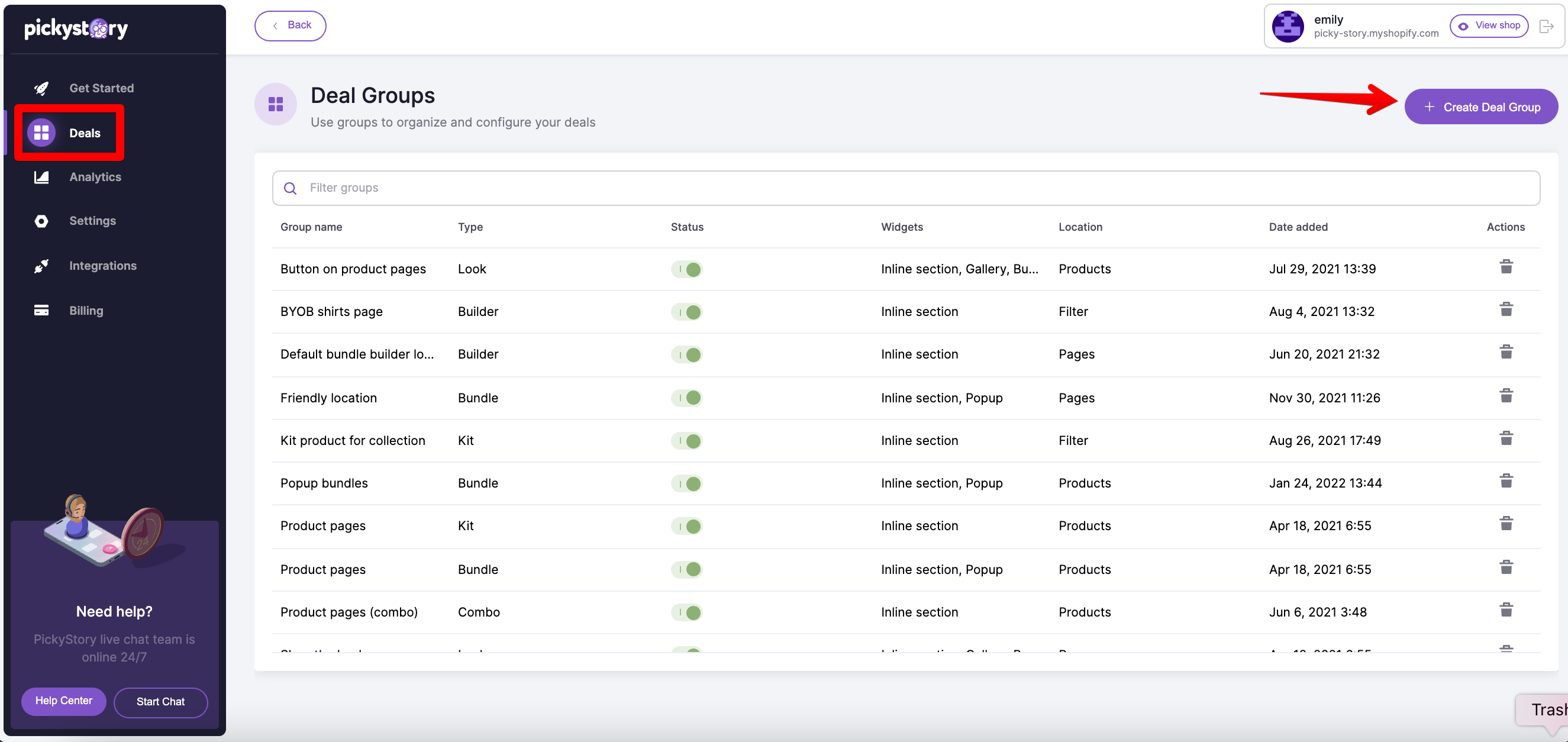The width and height of the screenshot is (1568, 742).
Task: Click the Create Deal Group button
Action: coord(1481,107)
